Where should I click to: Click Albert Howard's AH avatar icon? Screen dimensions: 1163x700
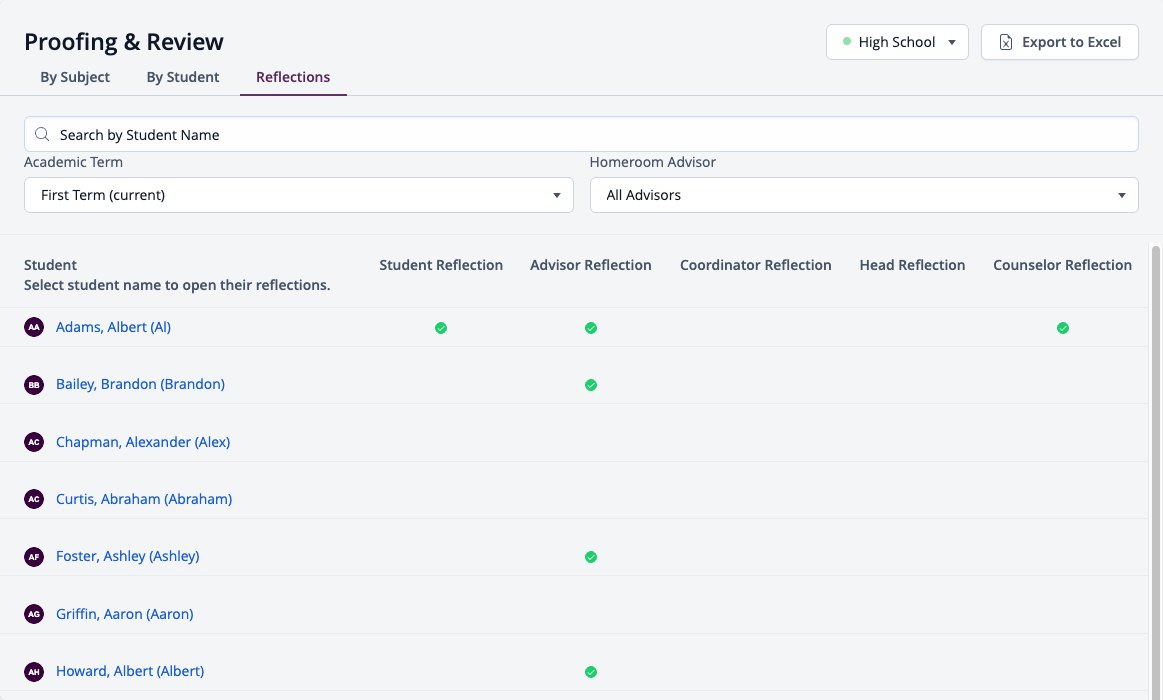click(34, 671)
